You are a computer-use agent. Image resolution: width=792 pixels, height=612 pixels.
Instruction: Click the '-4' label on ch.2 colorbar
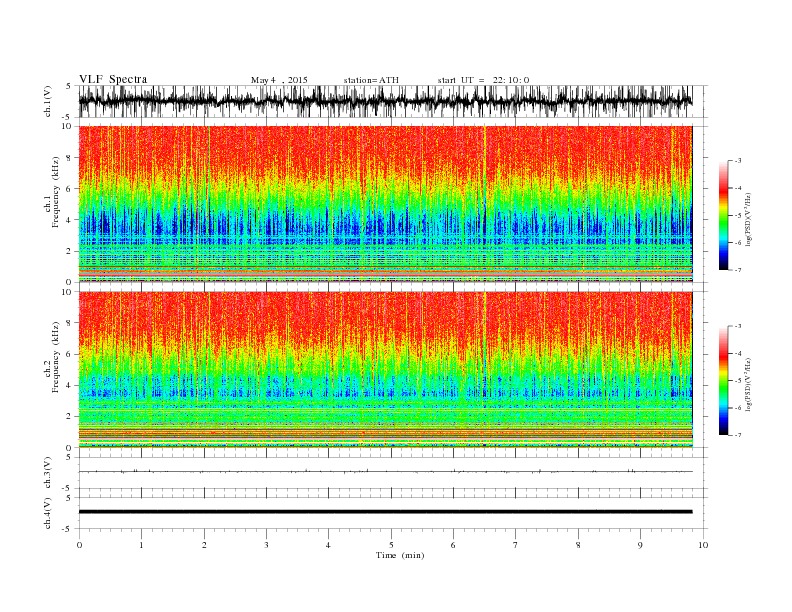pyautogui.click(x=737, y=353)
